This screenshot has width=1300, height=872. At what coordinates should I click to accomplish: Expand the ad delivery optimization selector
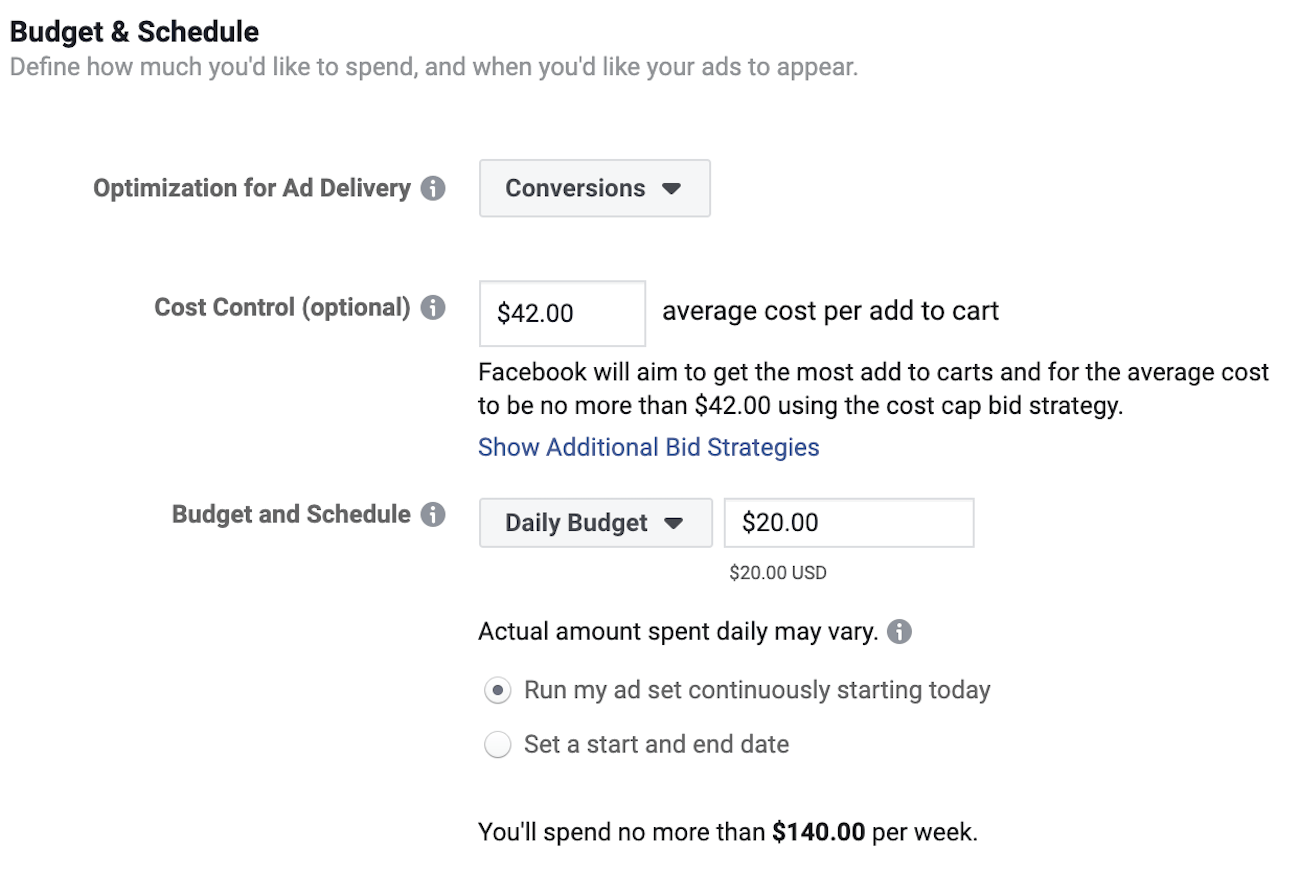[x=594, y=188]
